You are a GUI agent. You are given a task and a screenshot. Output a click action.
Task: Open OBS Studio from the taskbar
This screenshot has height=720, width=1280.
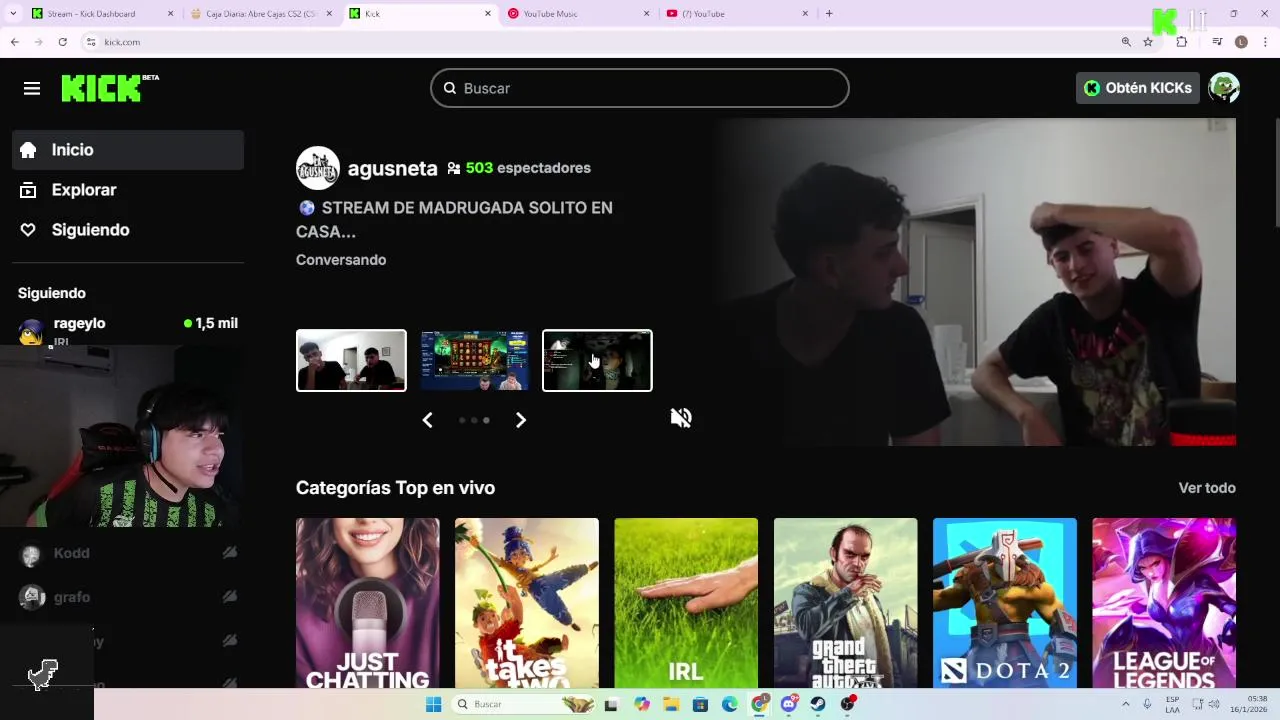pyautogui.click(x=848, y=705)
